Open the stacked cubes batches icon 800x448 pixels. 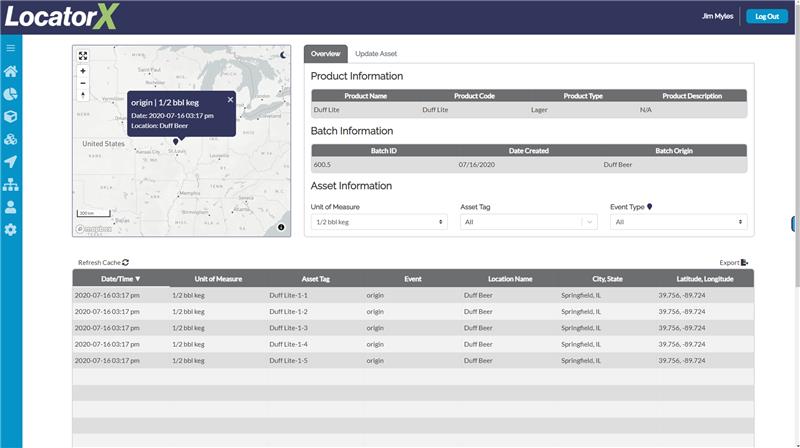[x=11, y=139]
